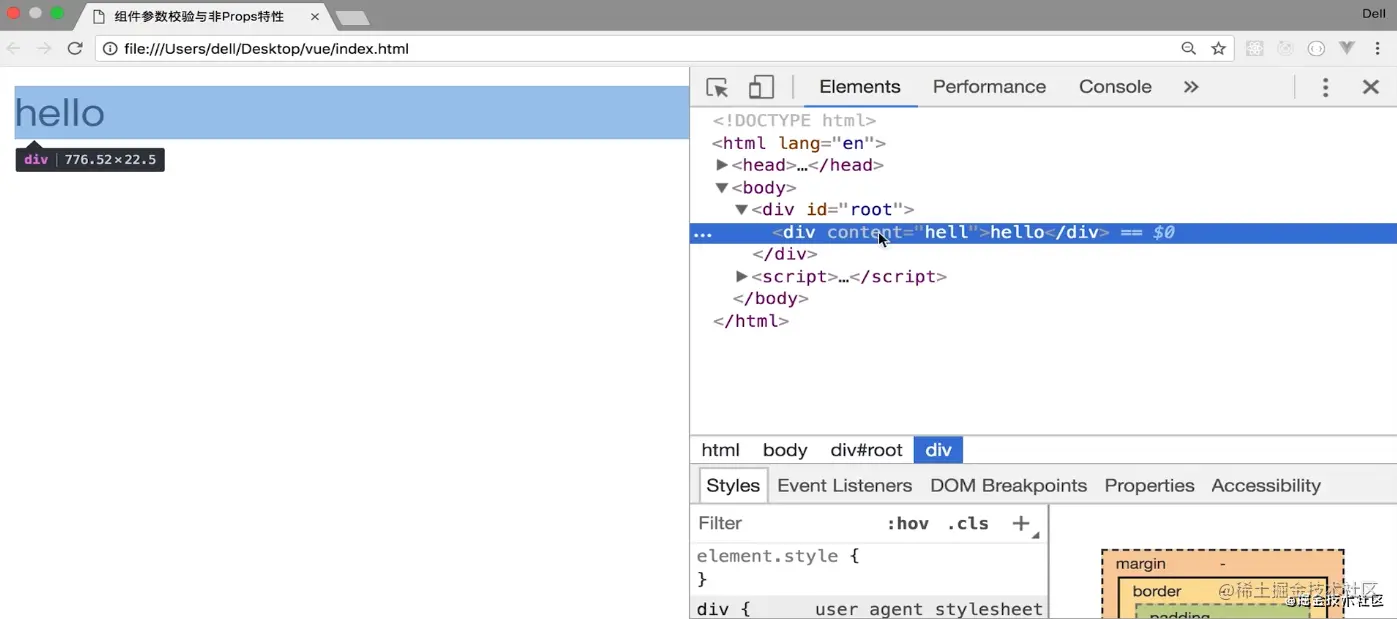Expand the script element node
1397x619 pixels.
coord(742,276)
